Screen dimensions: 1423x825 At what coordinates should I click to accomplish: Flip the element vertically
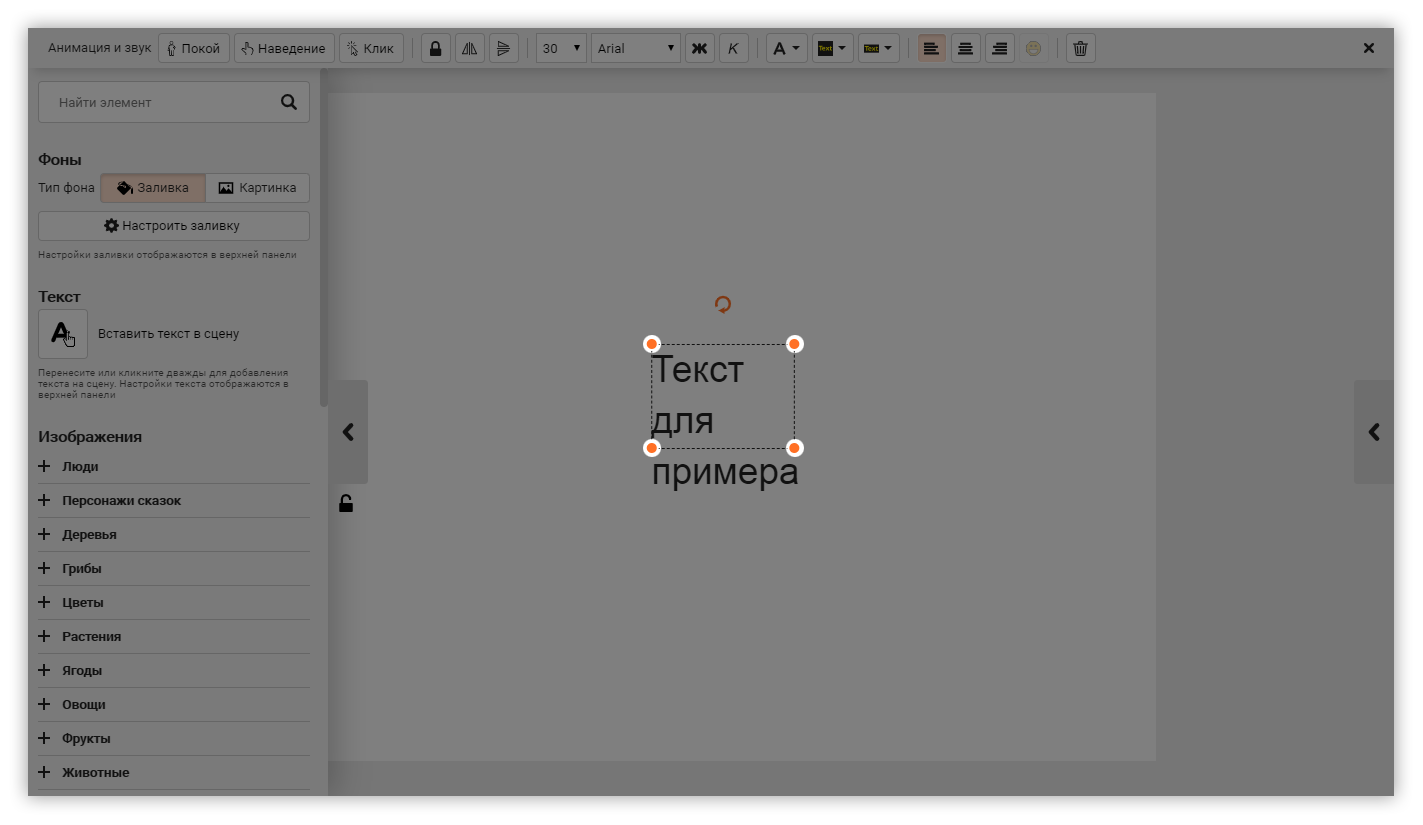tap(503, 48)
